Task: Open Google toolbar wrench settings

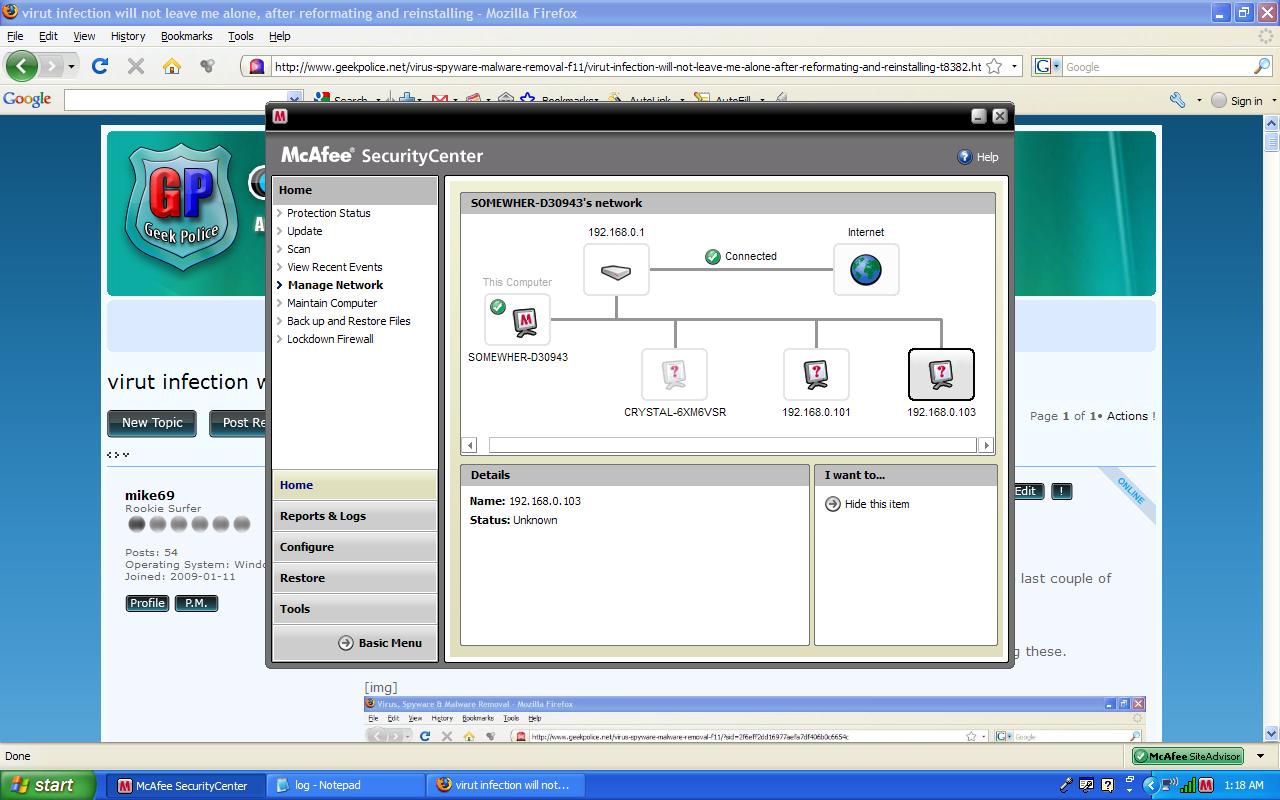Action: (1178, 100)
